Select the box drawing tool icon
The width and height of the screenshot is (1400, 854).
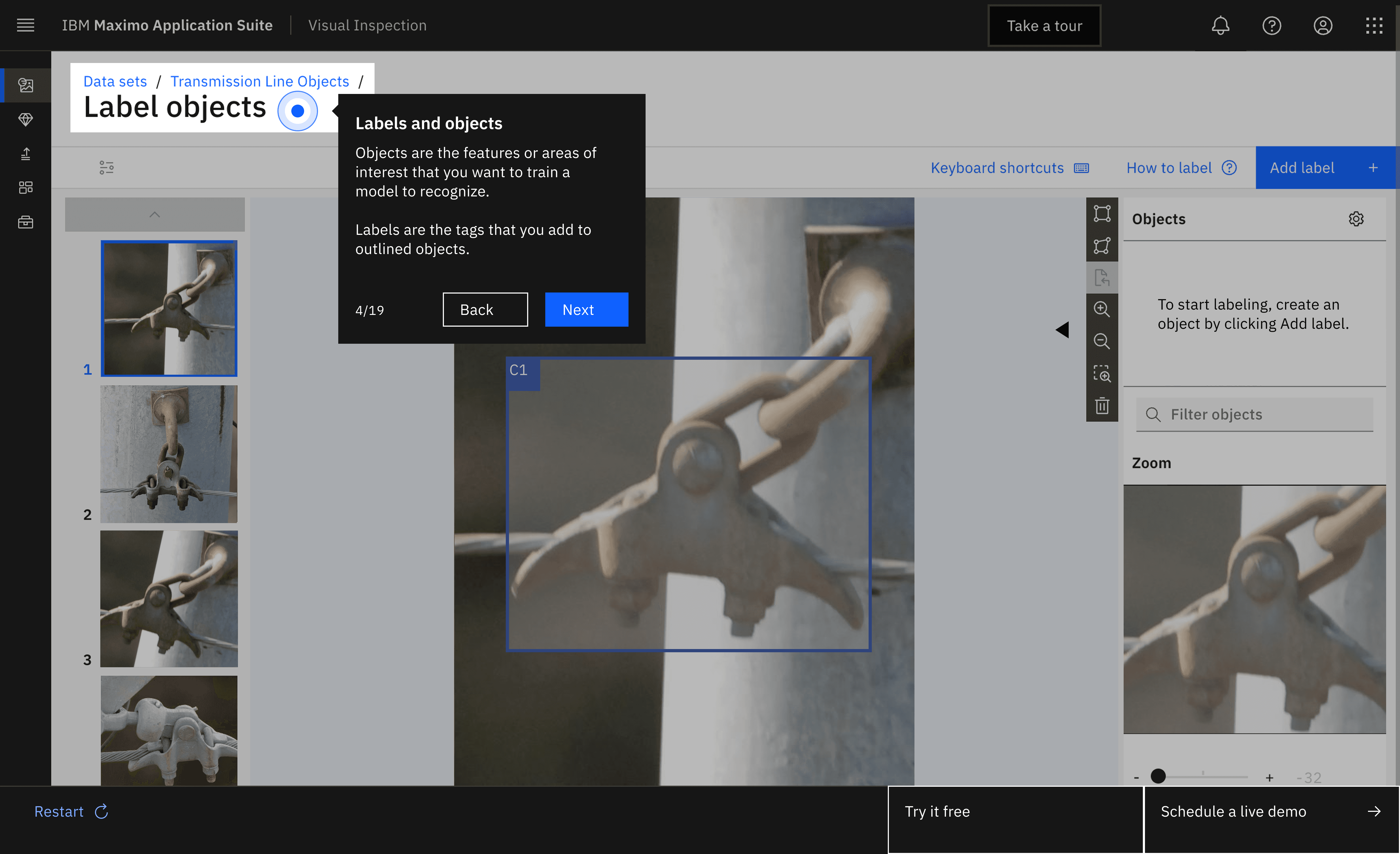[x=1102, y=213]
